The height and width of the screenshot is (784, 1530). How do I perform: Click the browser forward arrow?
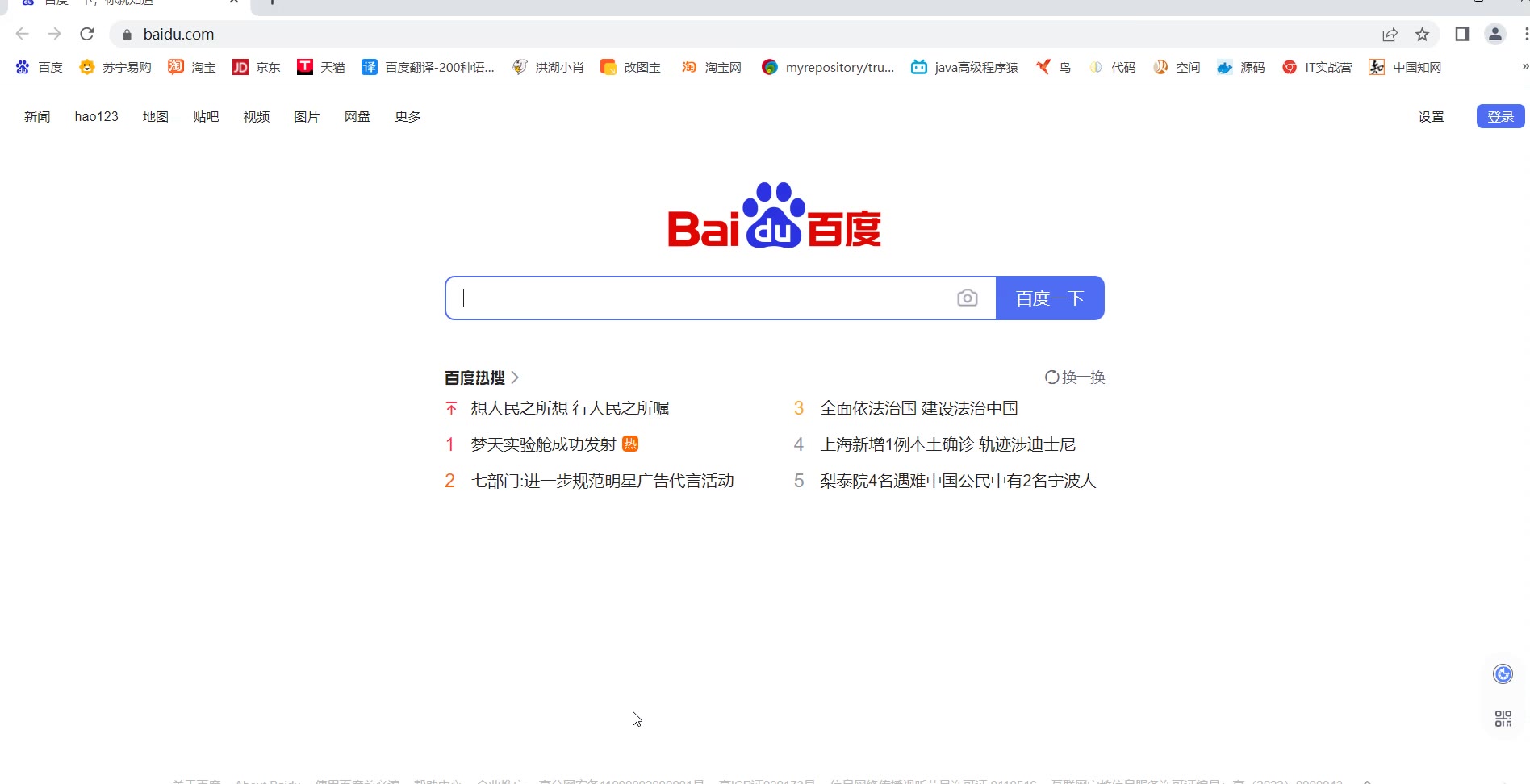pyautogui.click(x=54, y=34)
